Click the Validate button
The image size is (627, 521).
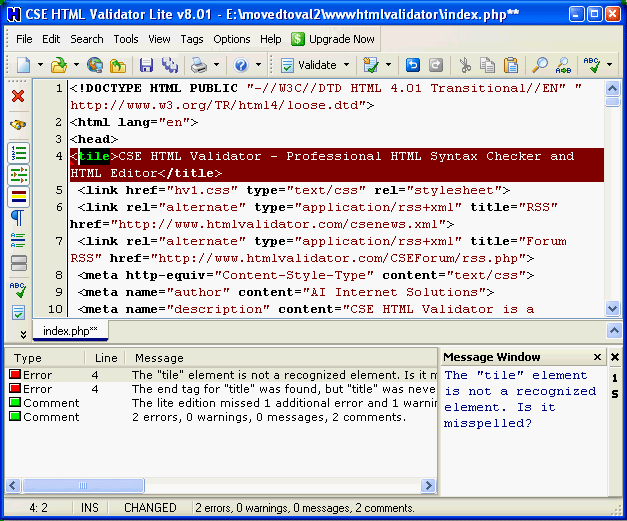(x=308, y=65)
